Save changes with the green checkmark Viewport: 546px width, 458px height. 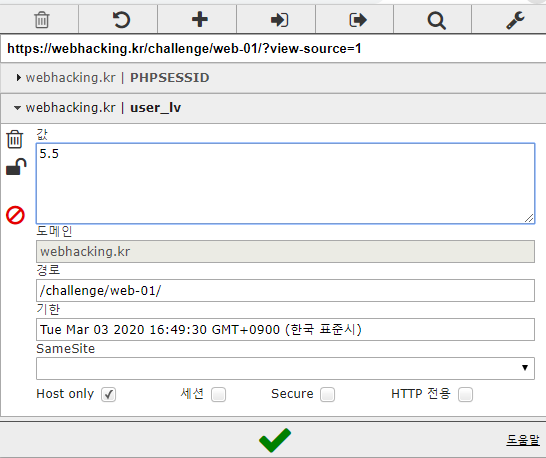[275, 440]
